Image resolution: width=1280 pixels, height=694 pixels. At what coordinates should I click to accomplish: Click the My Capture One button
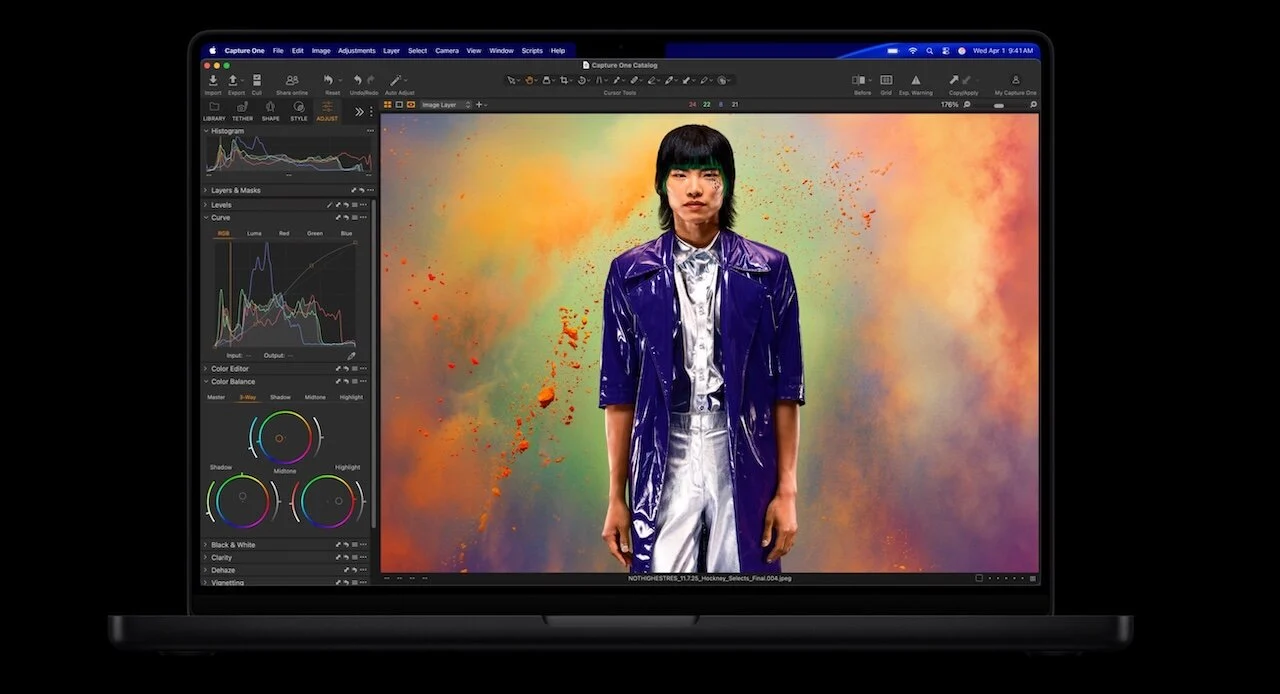[x=1015, y=80]
